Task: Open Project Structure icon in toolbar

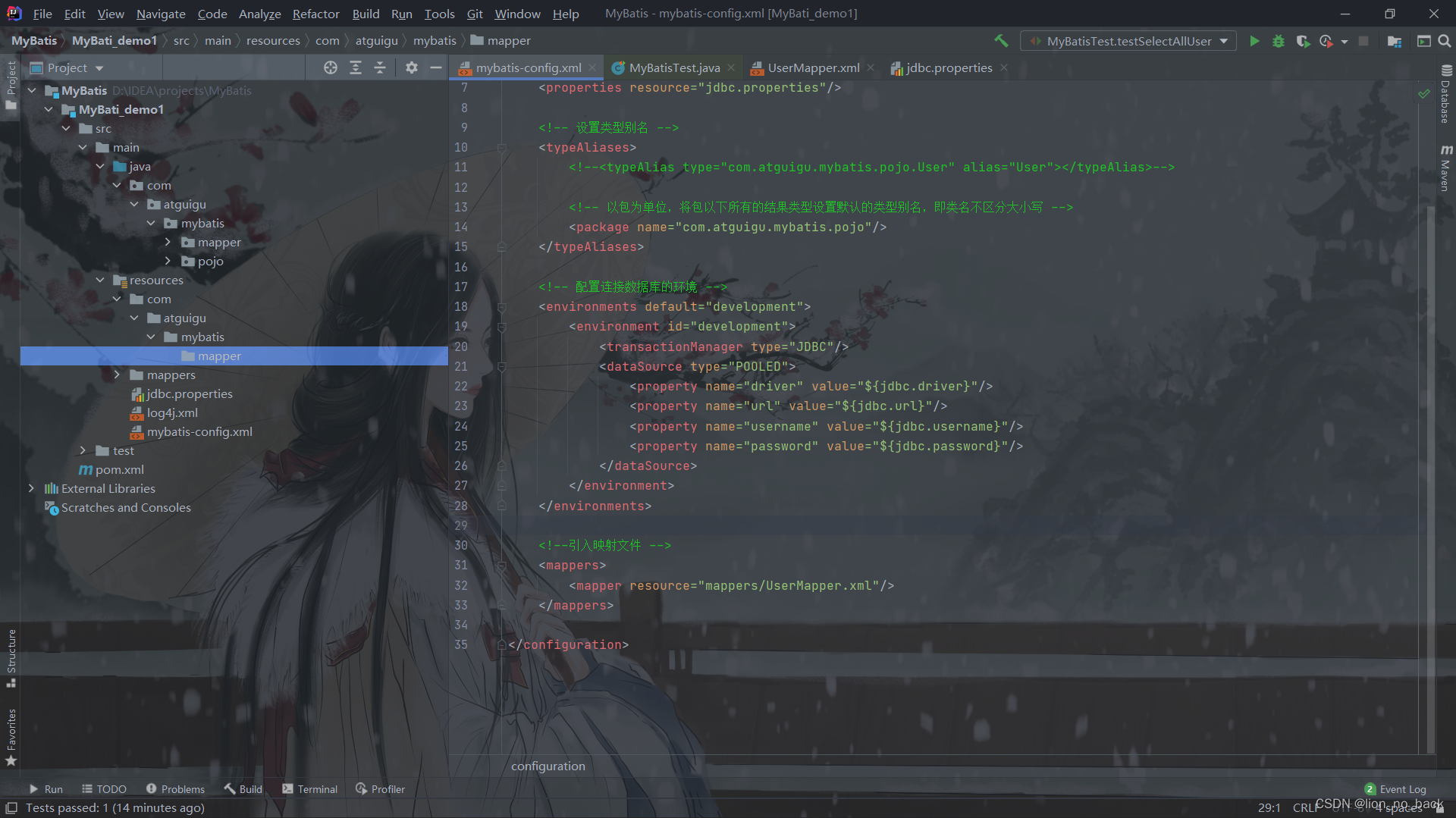Action: coord(1395,41)
